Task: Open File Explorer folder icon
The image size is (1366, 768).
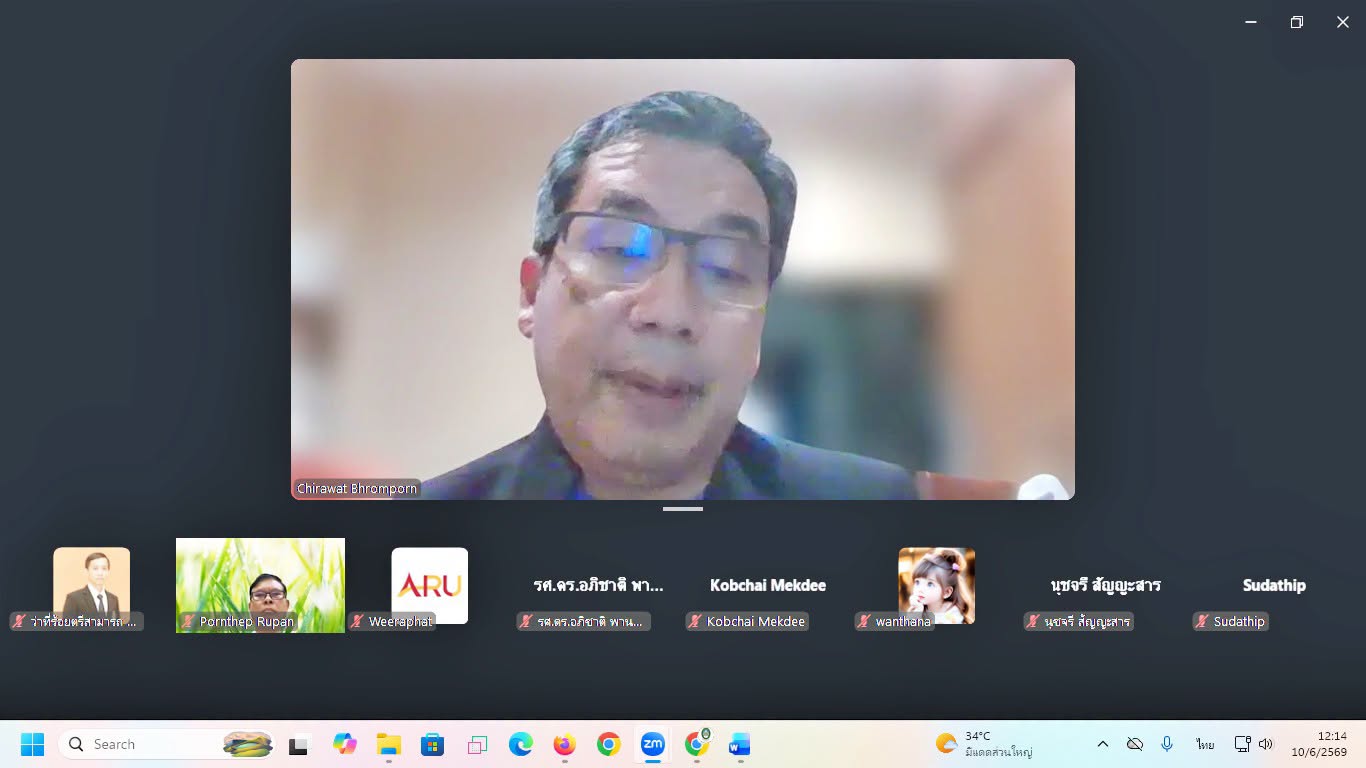Action: click(388, 744)
